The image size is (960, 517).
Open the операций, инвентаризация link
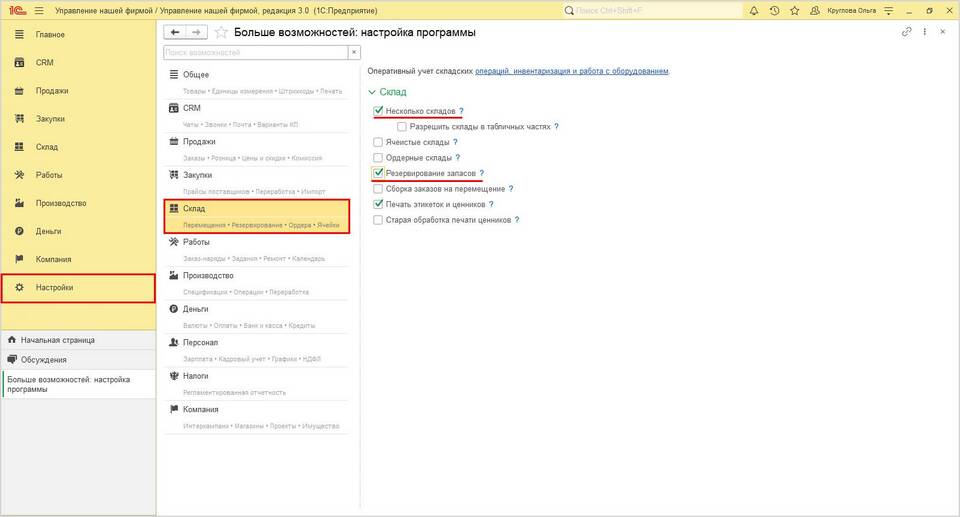(x=572, y=71)
